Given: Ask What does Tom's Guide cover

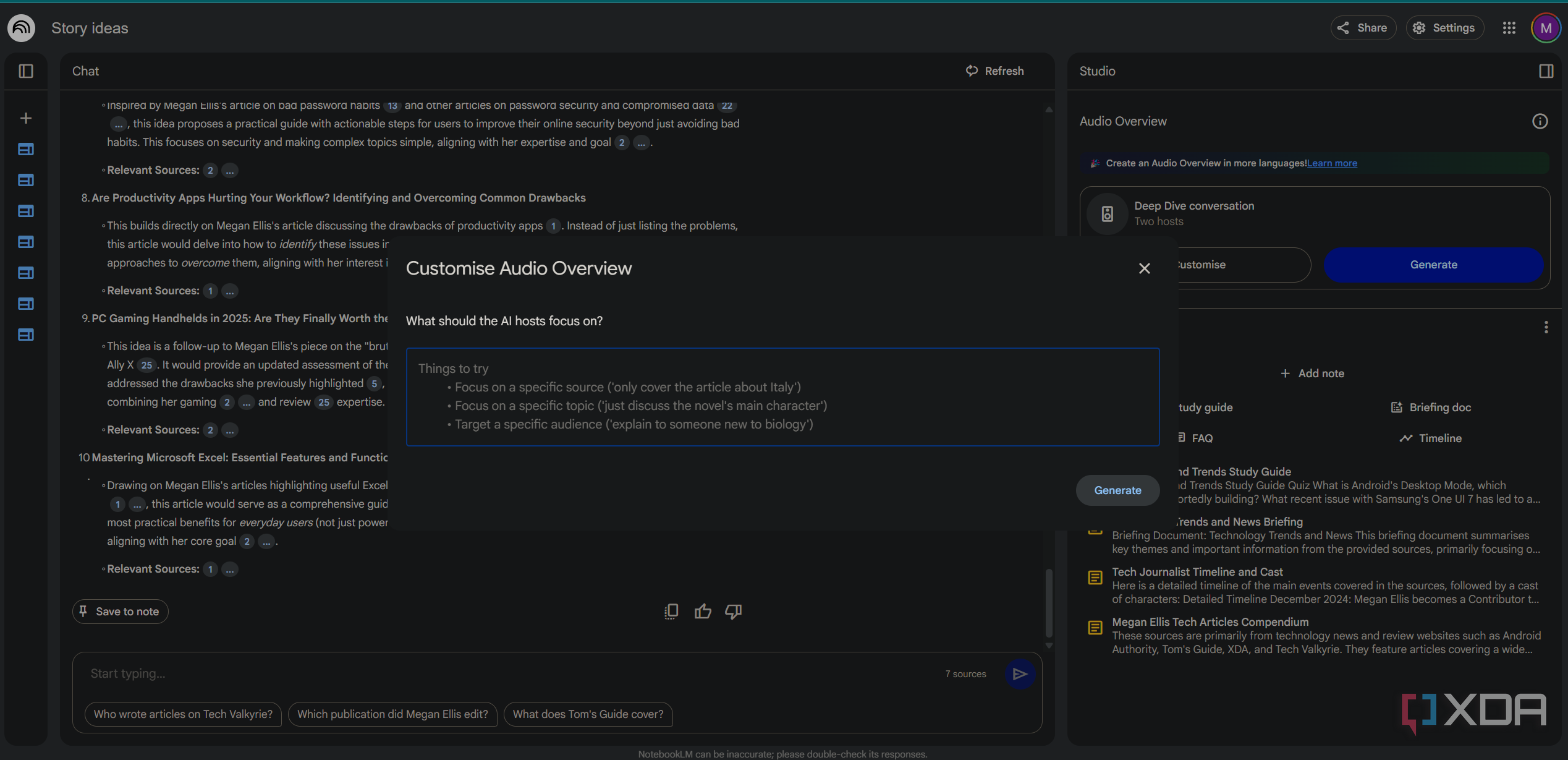Looking at the screenshot, I should 588,714.
